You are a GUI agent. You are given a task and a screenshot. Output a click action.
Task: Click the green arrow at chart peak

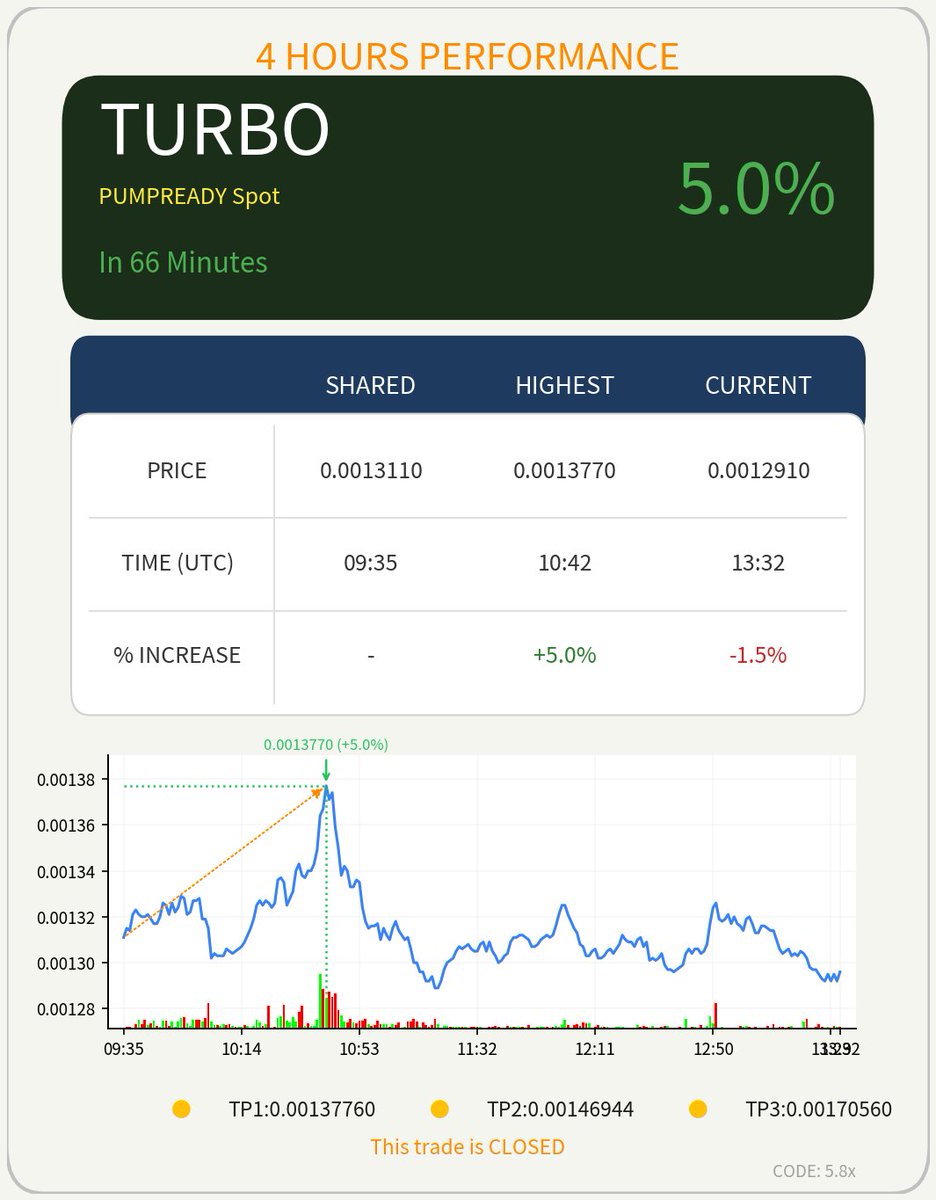[326, 770]
